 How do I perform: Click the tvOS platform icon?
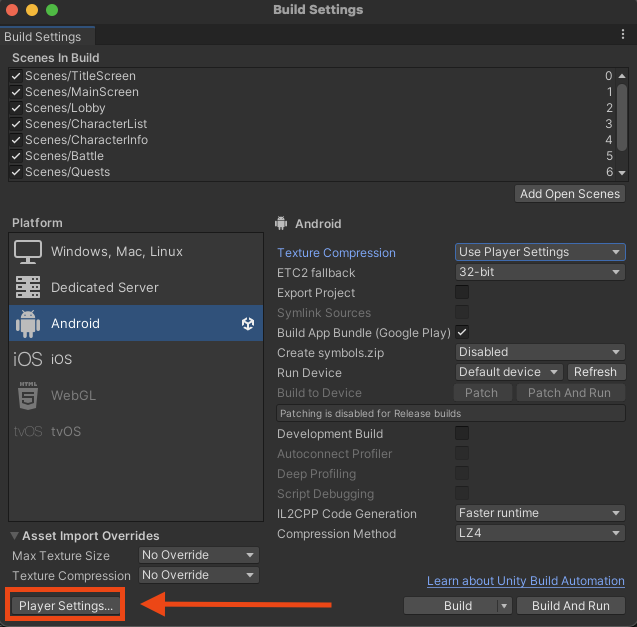pos(28,431)
